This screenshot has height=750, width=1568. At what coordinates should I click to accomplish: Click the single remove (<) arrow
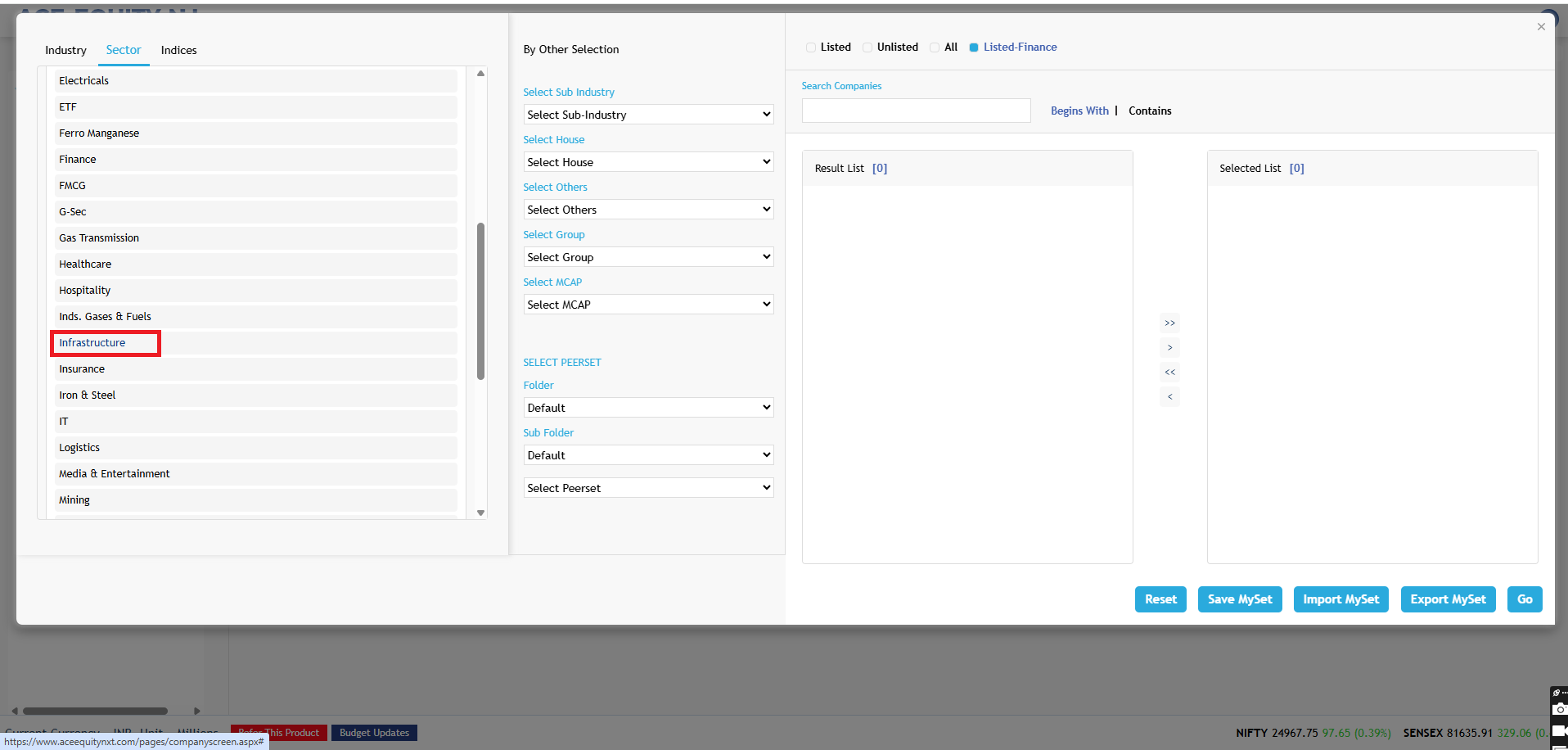click(x=1169, y=397)
